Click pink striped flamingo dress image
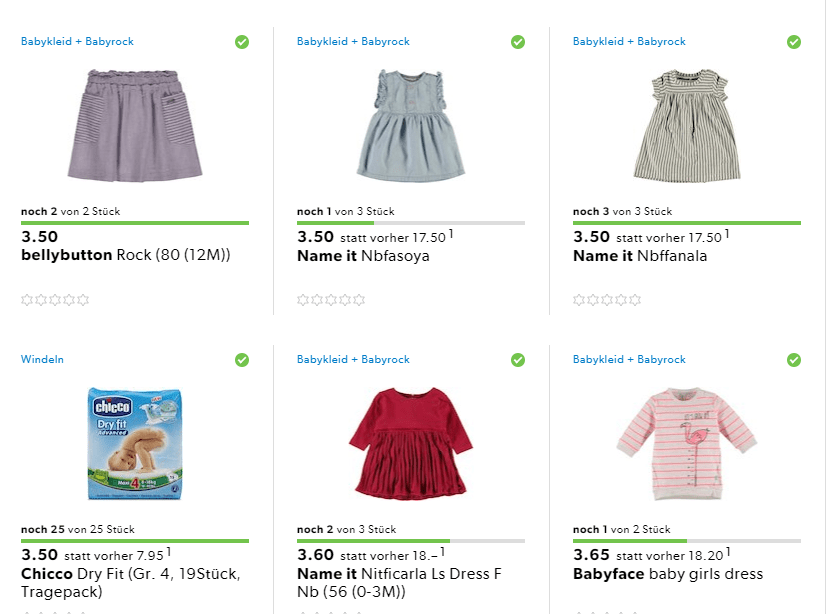This screenshot has width=831, height=614. pos(686,443)
